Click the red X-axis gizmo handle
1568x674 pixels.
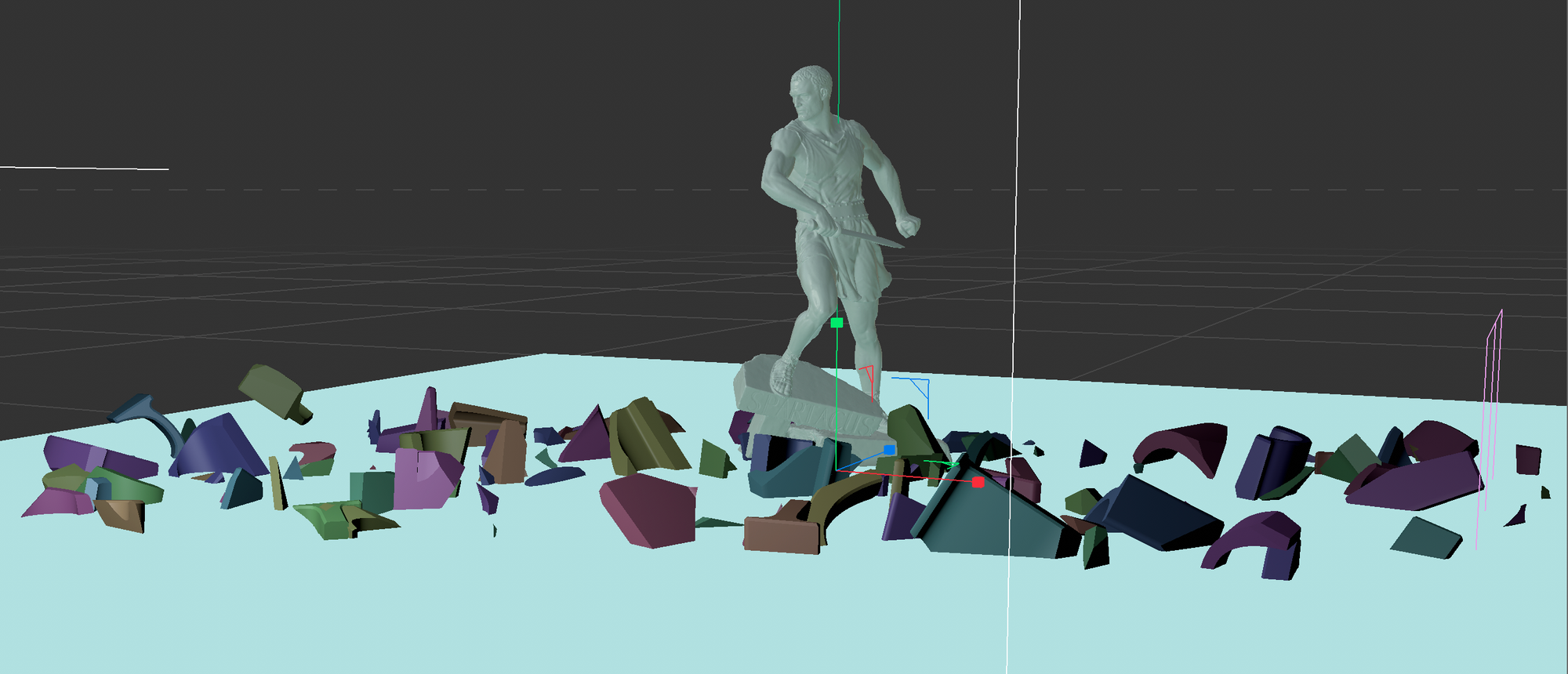pyautogui.click(x=978, y=482)
